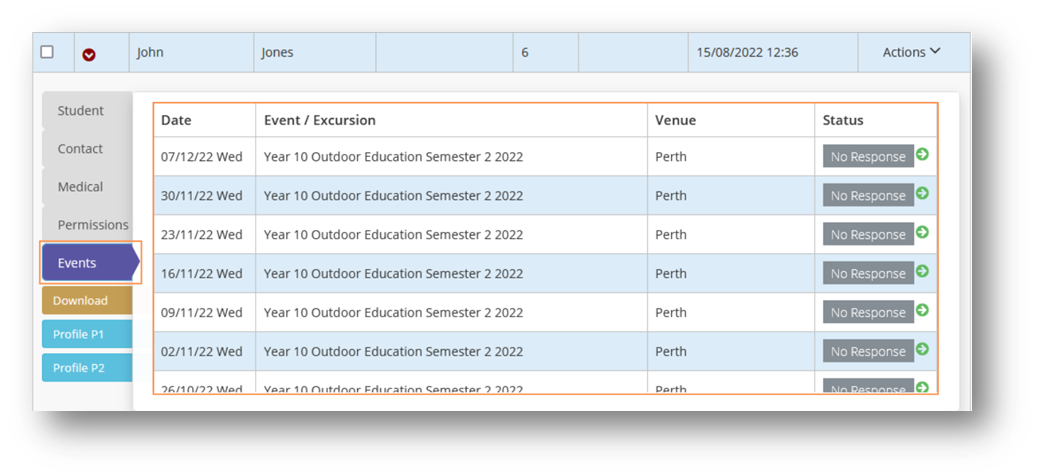Click No Response status for 16/11/22 event
Viewport: 1037px width, 476px height.
(x=868, y=274)
